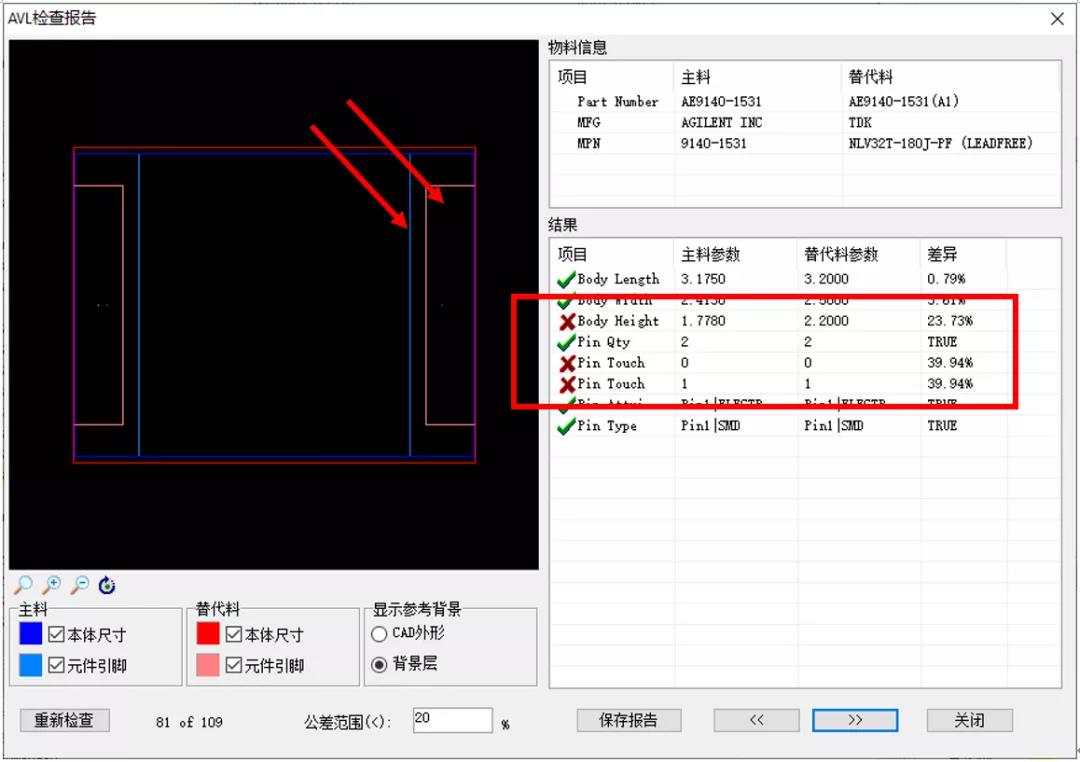This screenshot has height=762, width=1080.
Task: Click the zoom-out magnifier icon
Action: pos(80,586)
